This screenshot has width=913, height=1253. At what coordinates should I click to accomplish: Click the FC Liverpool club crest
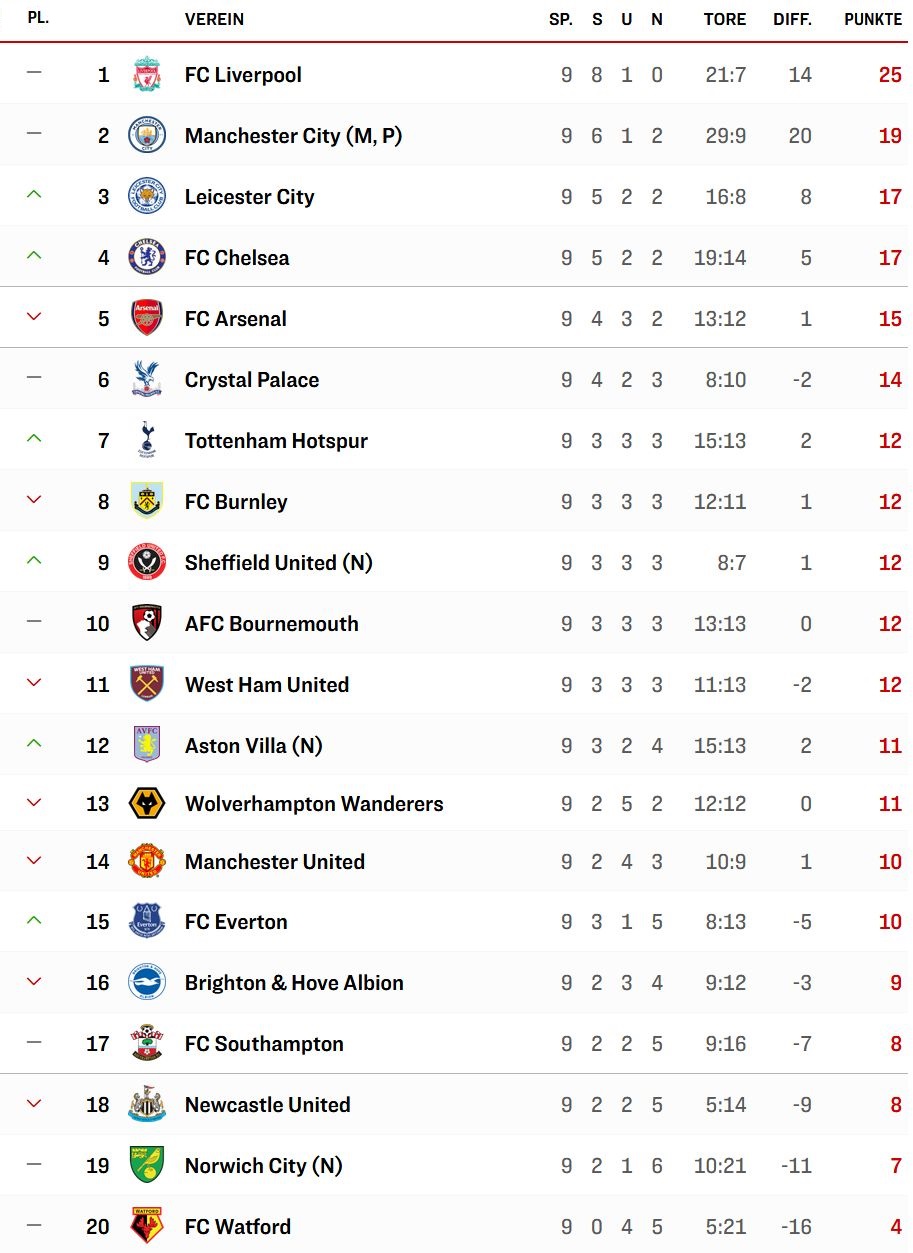tap(147, 75)
